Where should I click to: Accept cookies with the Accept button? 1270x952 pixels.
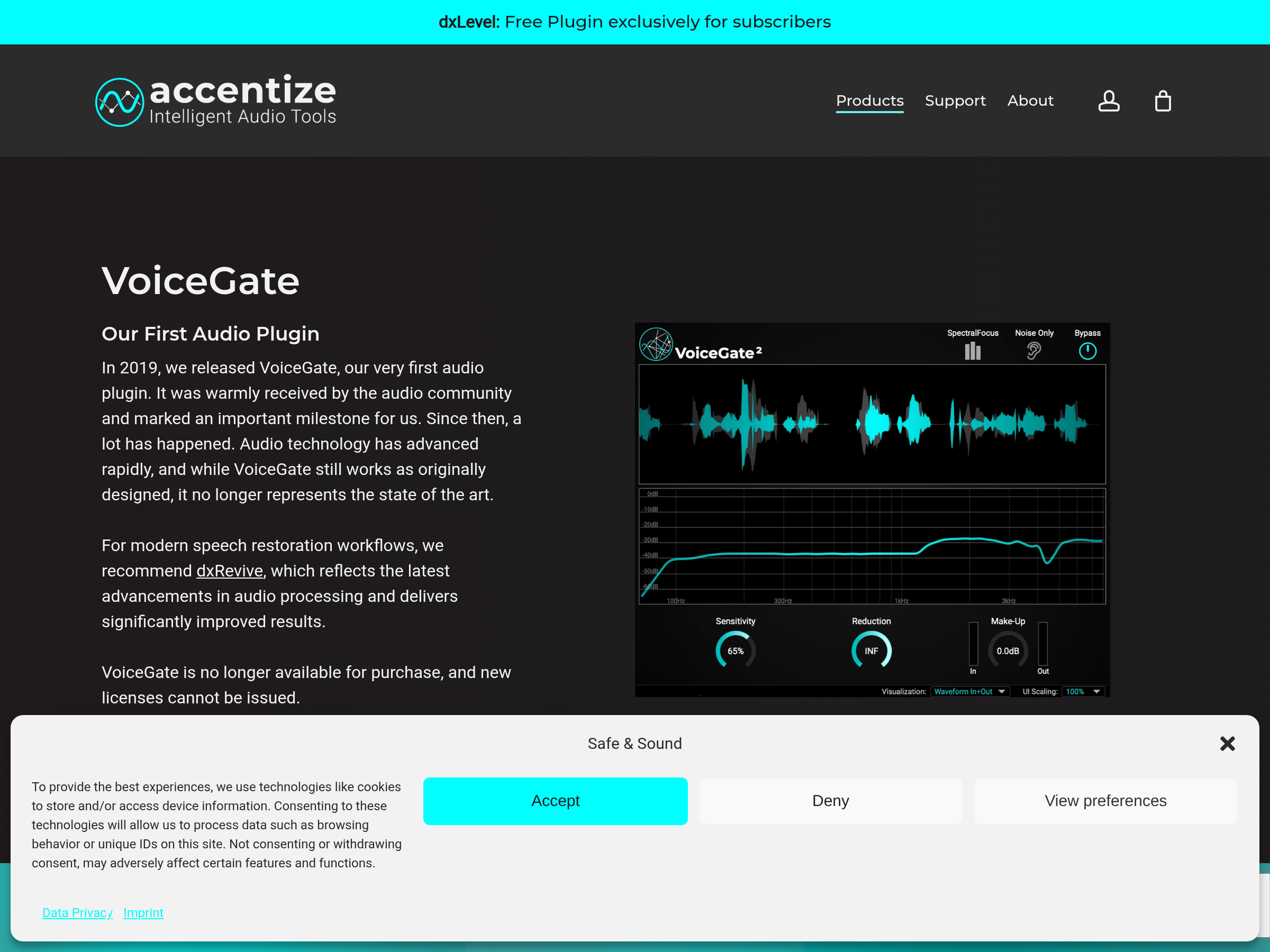(x=555, y=801)
